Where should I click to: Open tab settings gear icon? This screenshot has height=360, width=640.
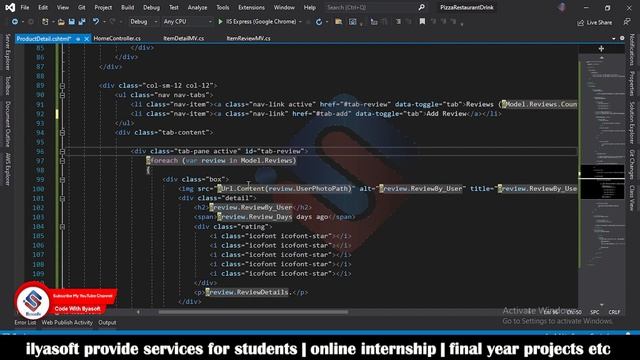(x=622, y=38)
